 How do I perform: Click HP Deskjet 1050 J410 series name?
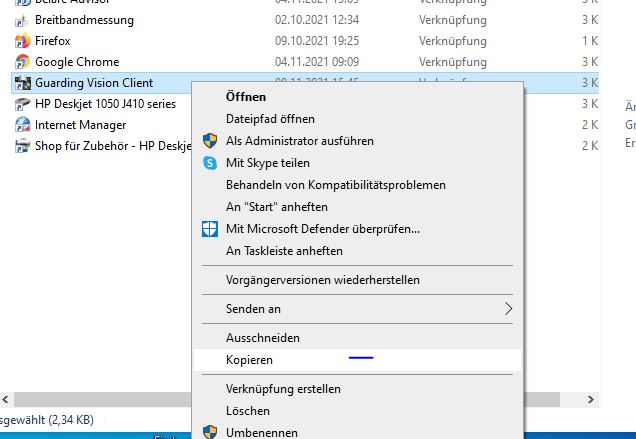tap(105, 104)
